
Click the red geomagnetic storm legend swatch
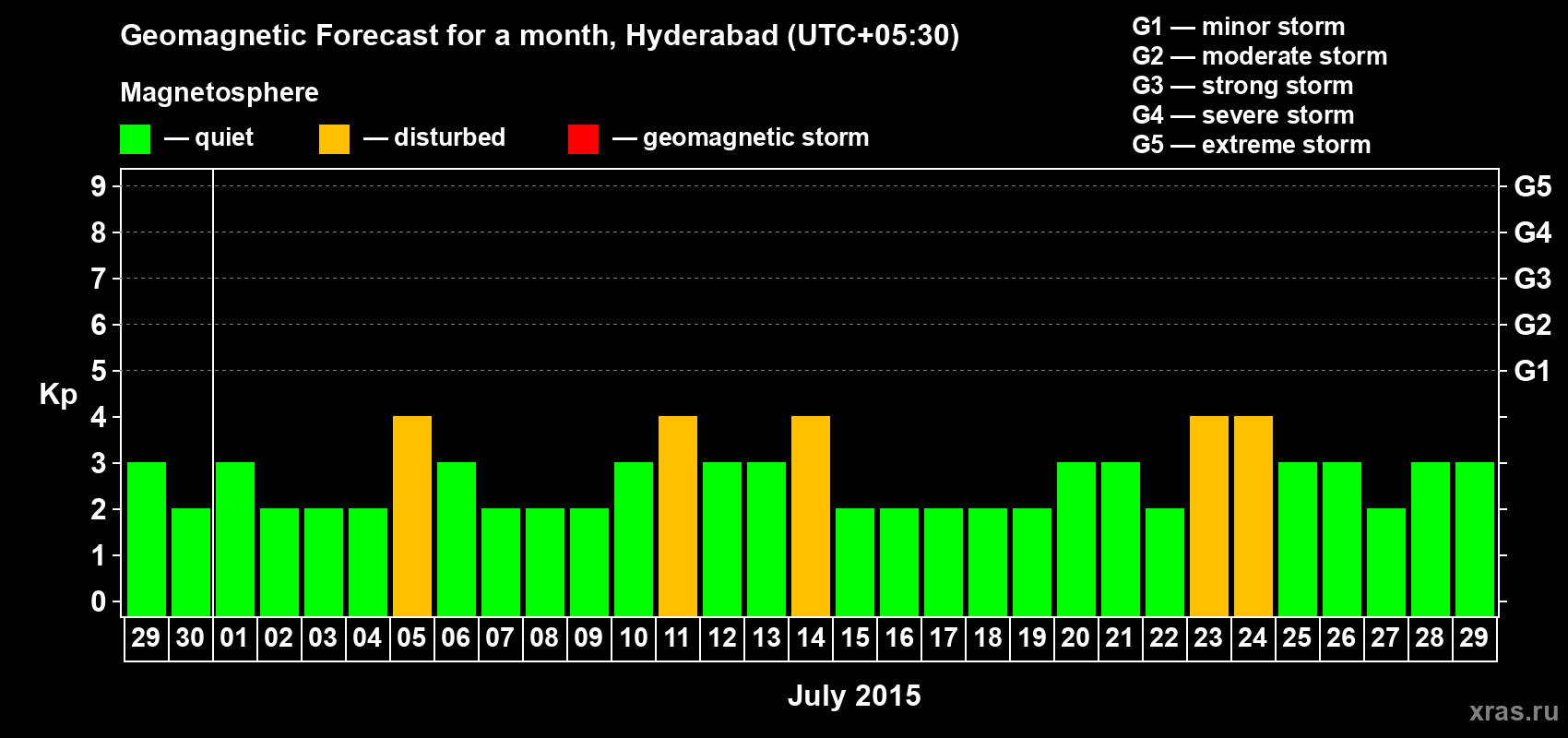[583, 139]
